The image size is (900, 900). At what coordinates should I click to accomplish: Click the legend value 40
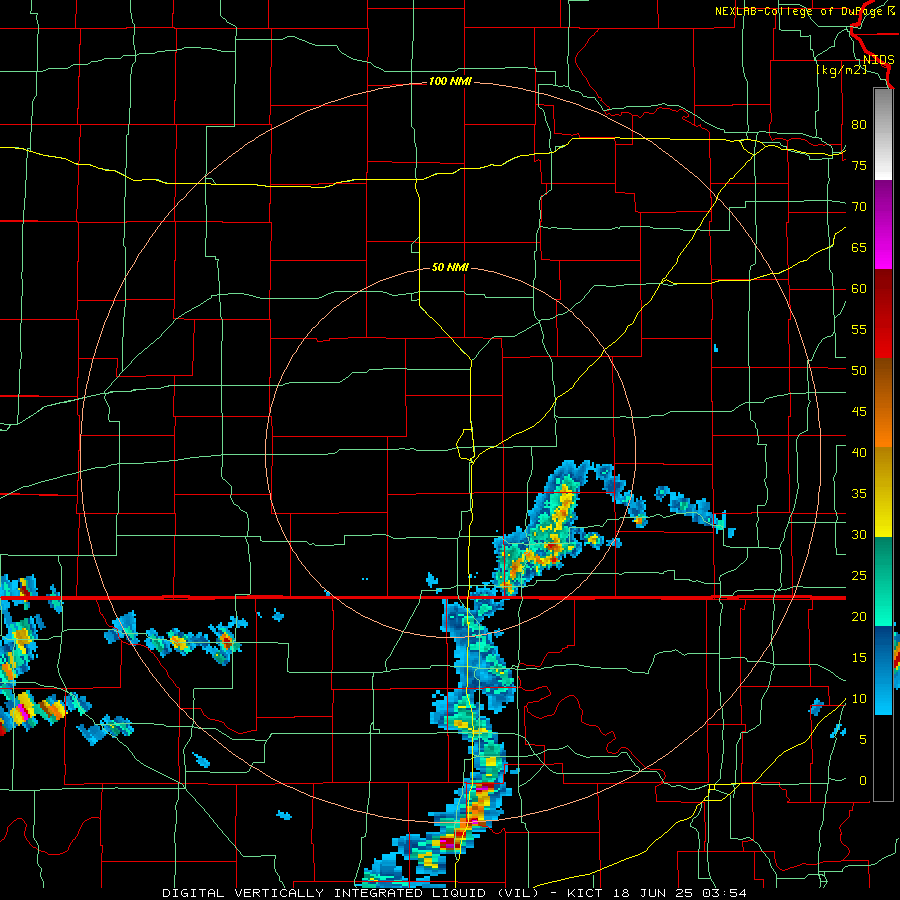859,453
